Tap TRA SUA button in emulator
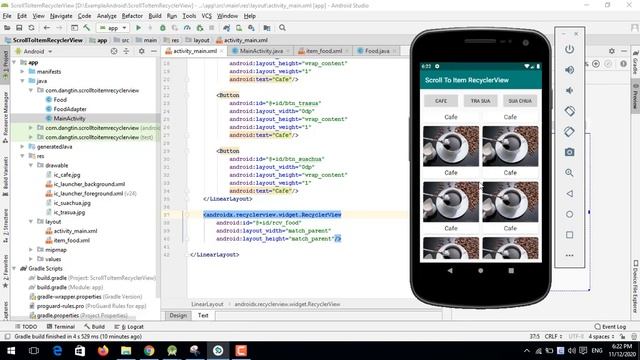 [x=480, y=101]
